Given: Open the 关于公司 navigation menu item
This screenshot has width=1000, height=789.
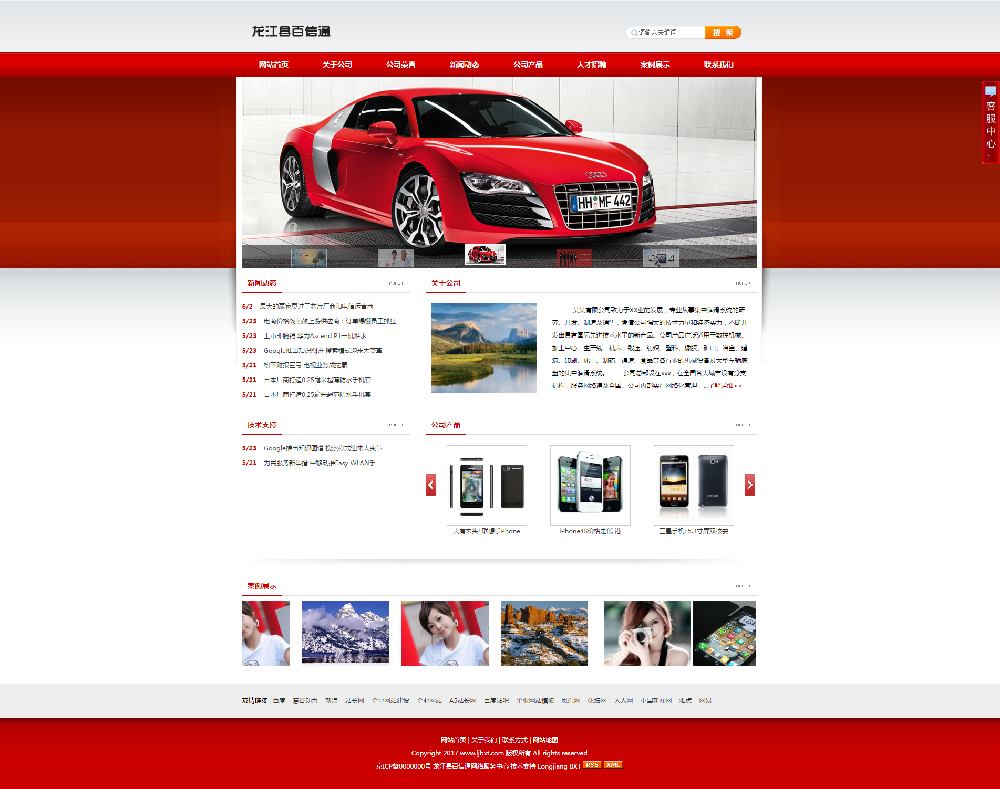Looking at the screenshot, I should coord(337,64).
